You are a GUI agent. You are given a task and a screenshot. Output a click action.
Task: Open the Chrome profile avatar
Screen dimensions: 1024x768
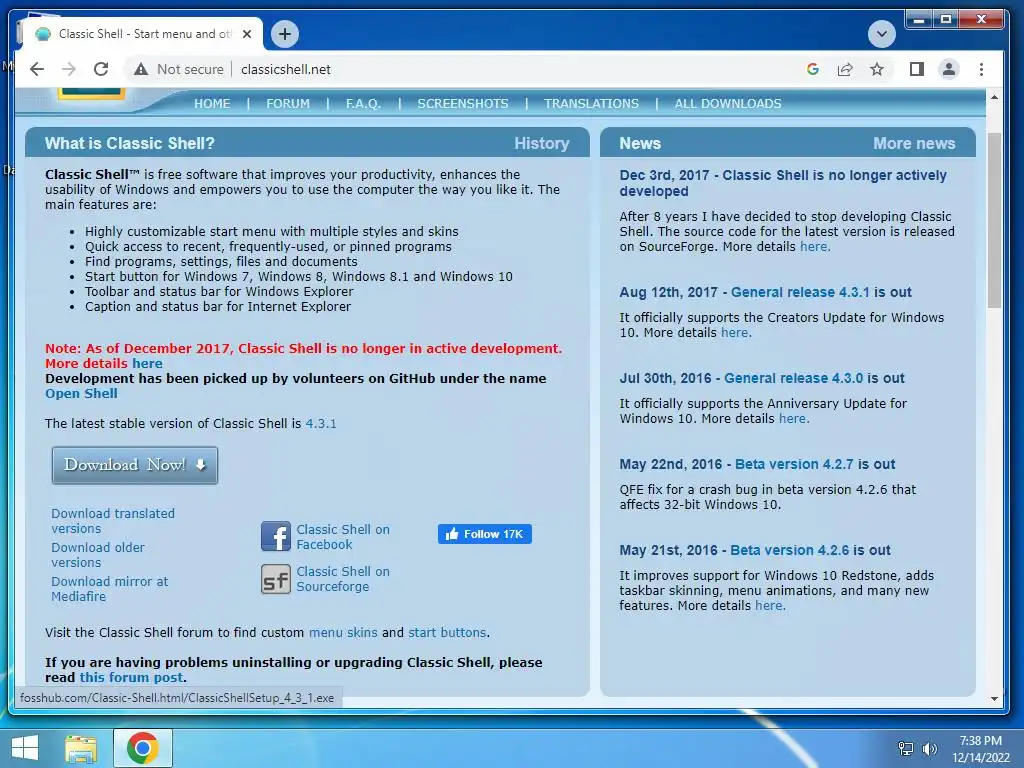click(x=949, y=69)
